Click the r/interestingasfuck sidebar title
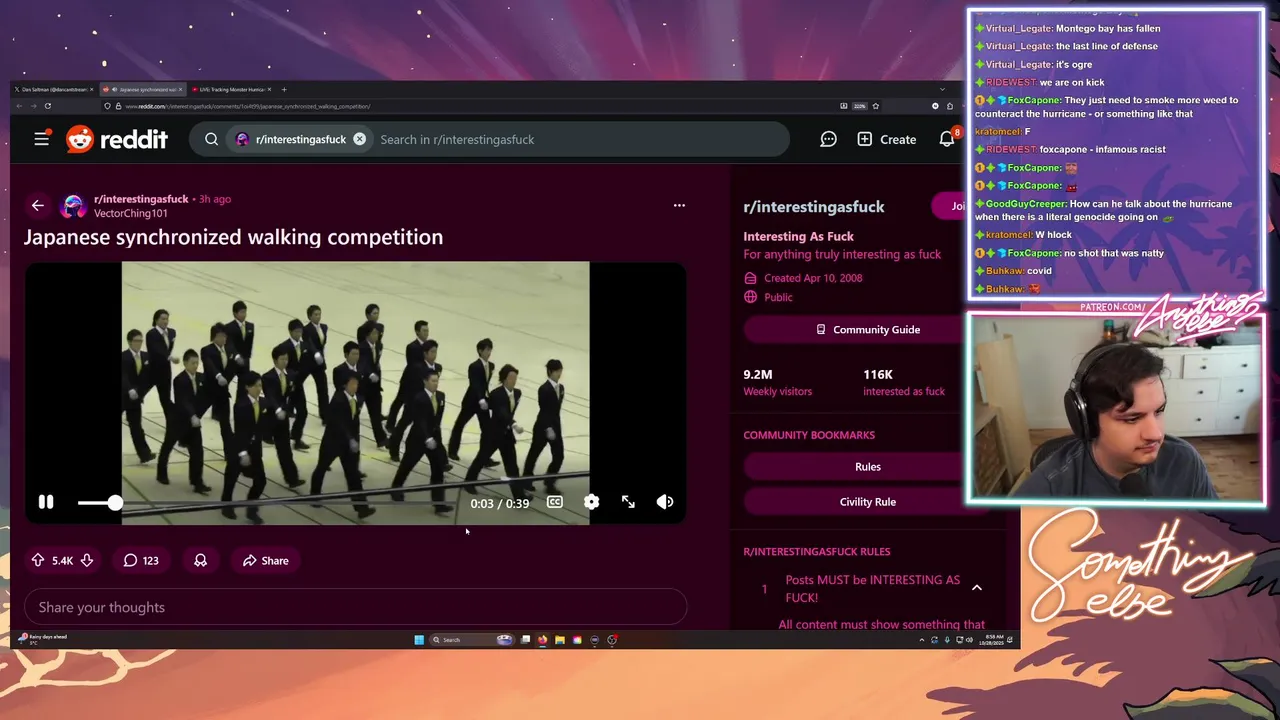The height and width of the screenshot is (720, 1280). (x=814, y=207)
